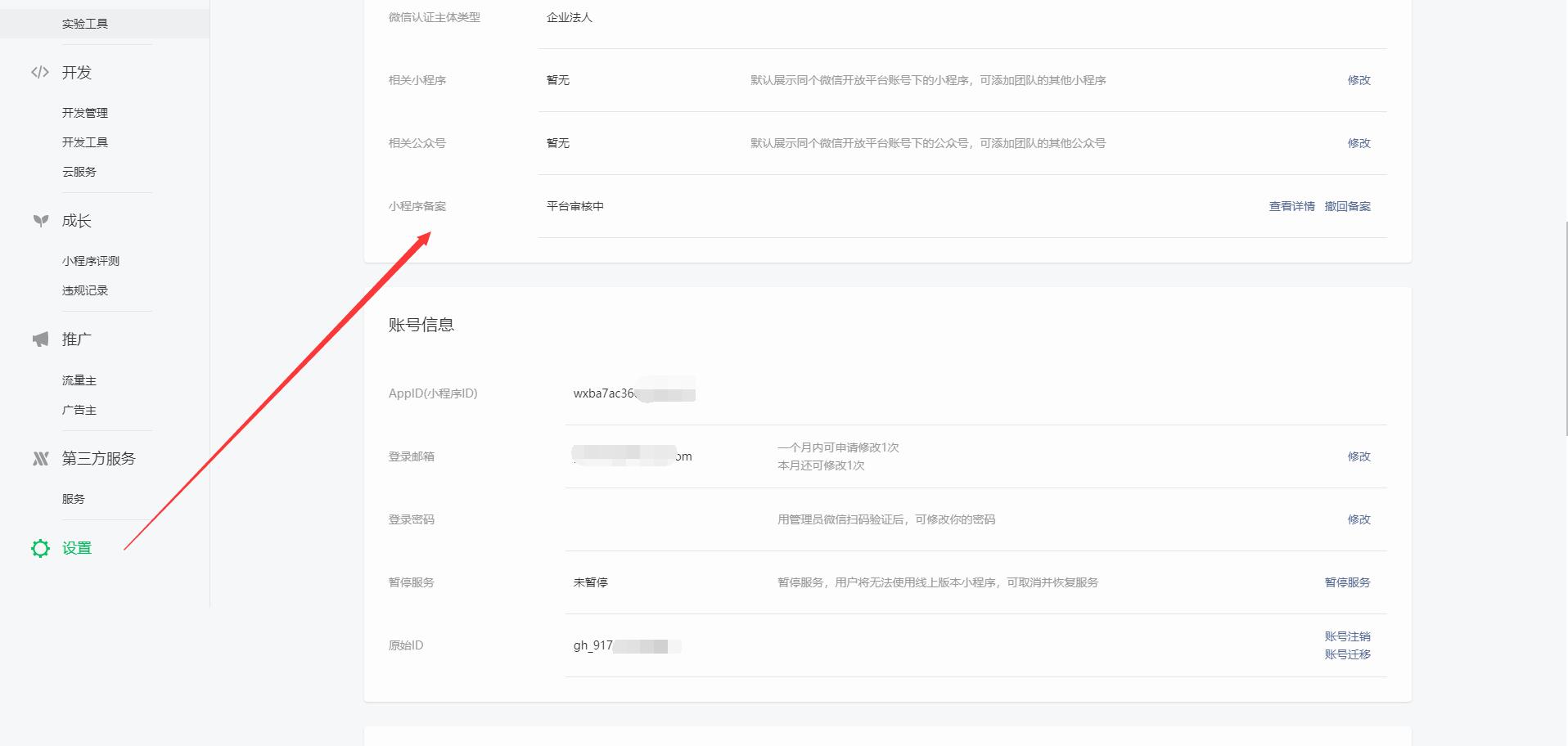Viewport: 1568px width, 746px height.
Task: Click the 暂停服务 action link
Action: tap(1347, 582)
